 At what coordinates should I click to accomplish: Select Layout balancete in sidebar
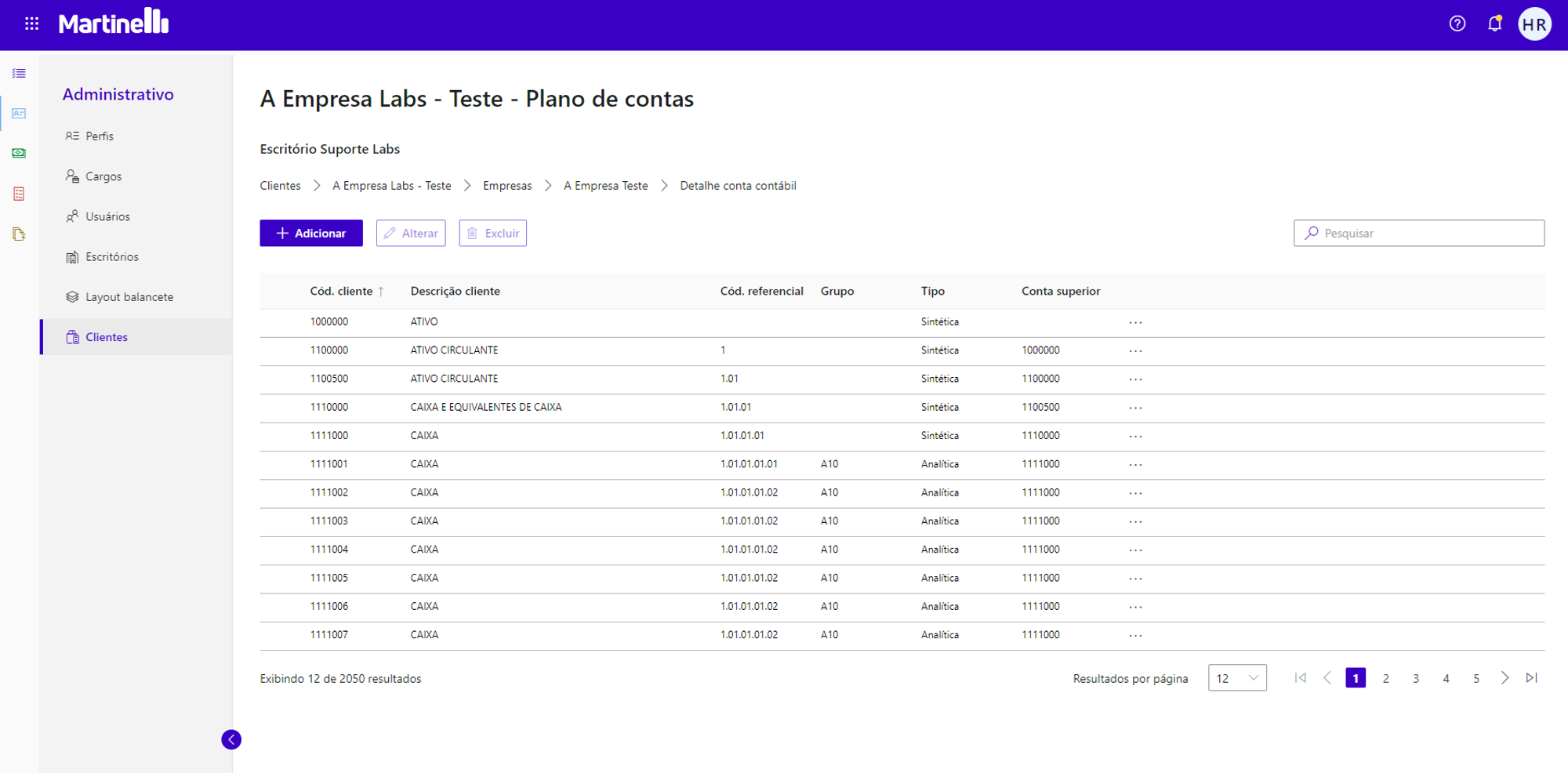(129, 297)
